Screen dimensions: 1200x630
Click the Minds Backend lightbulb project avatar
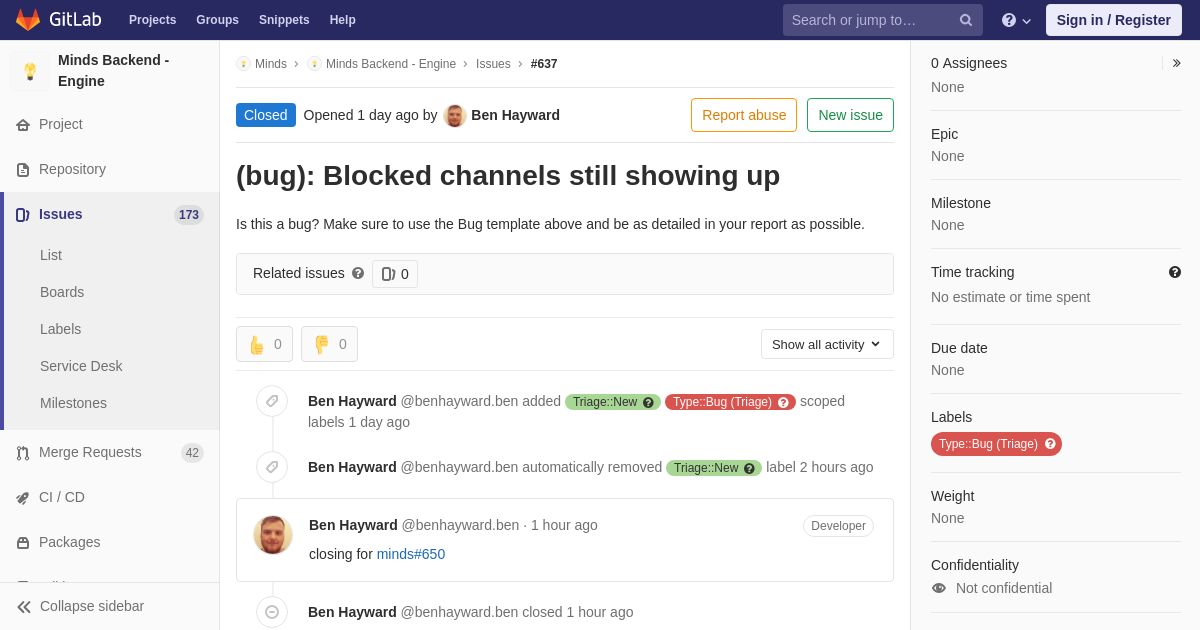(x=30, y=71)
